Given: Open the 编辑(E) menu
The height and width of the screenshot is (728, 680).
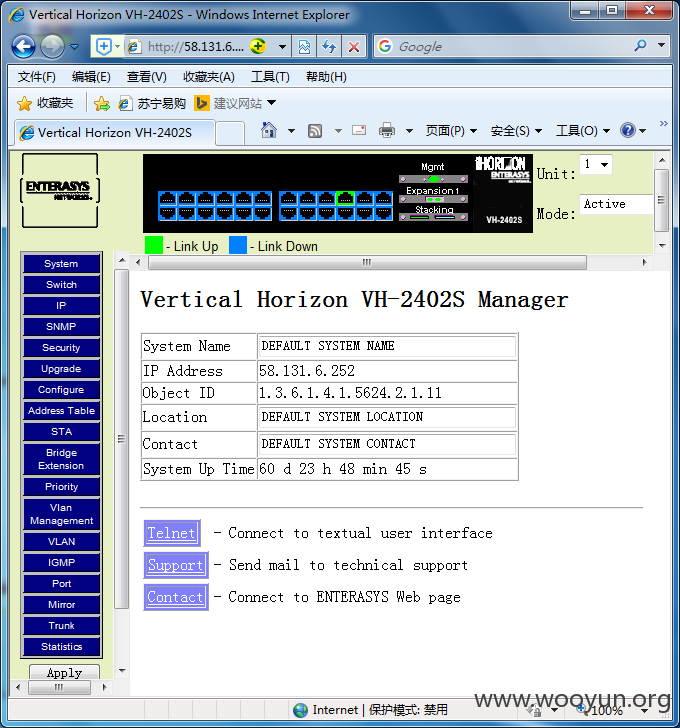Looking at the screenshot, I should point(91,77).
